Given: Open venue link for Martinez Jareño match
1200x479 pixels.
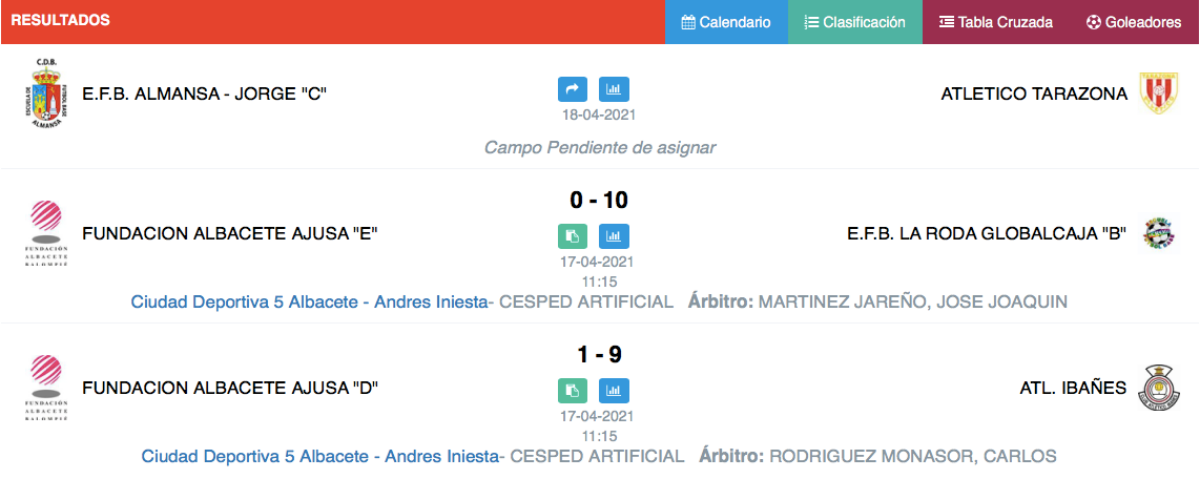Looking at the screenshot, I should 309,302.
